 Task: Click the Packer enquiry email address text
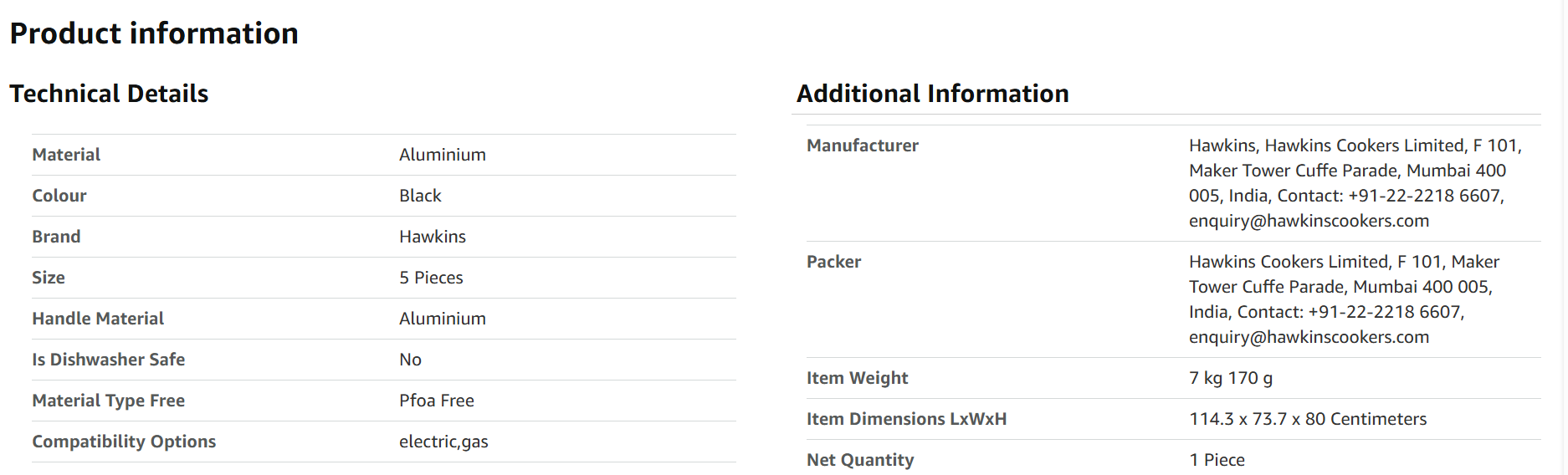click(1309, 337)
